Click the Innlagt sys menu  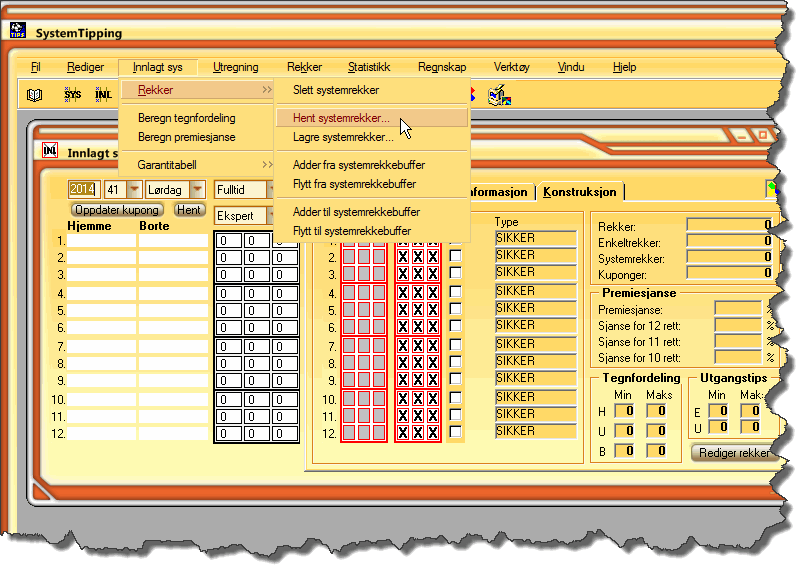[158, 67]
